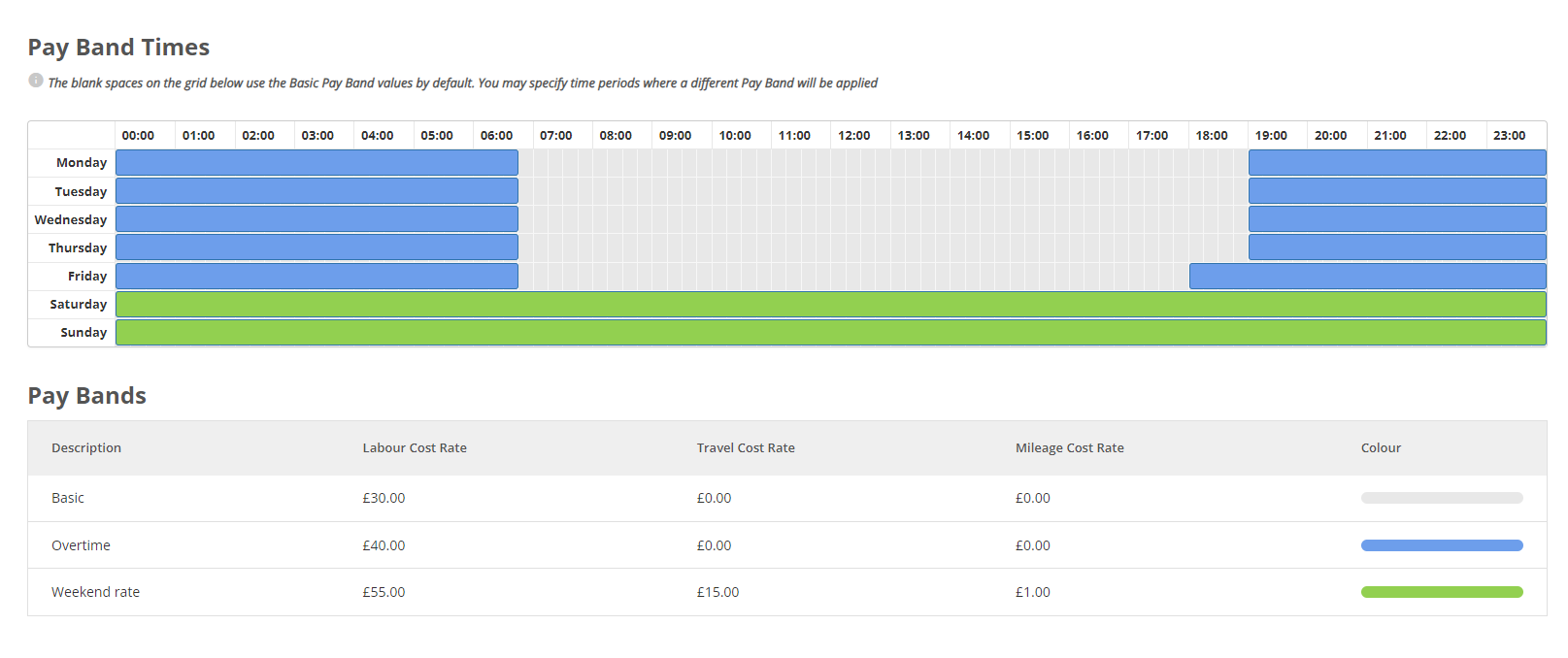Click the Wednesday row label
Viewport: 1568px width, 658px height.
71,220
